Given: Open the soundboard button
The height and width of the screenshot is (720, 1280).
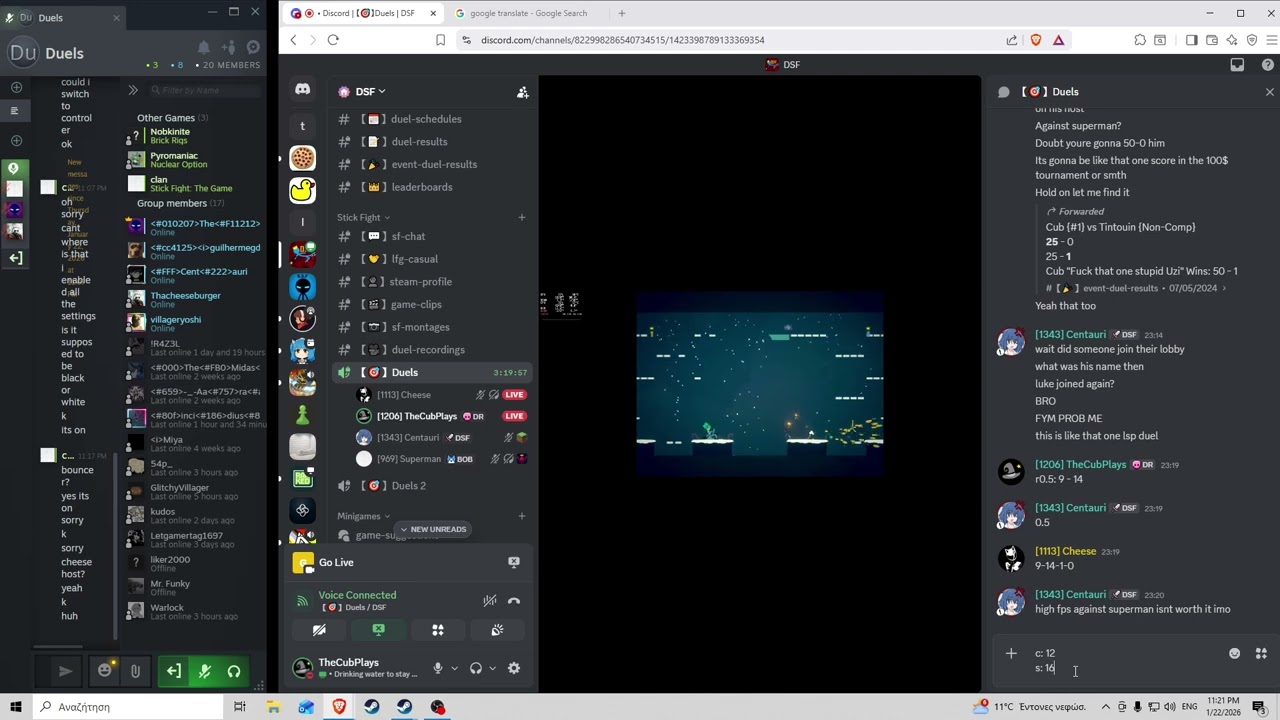Looking at the screenshot, I should pos(497,630).
